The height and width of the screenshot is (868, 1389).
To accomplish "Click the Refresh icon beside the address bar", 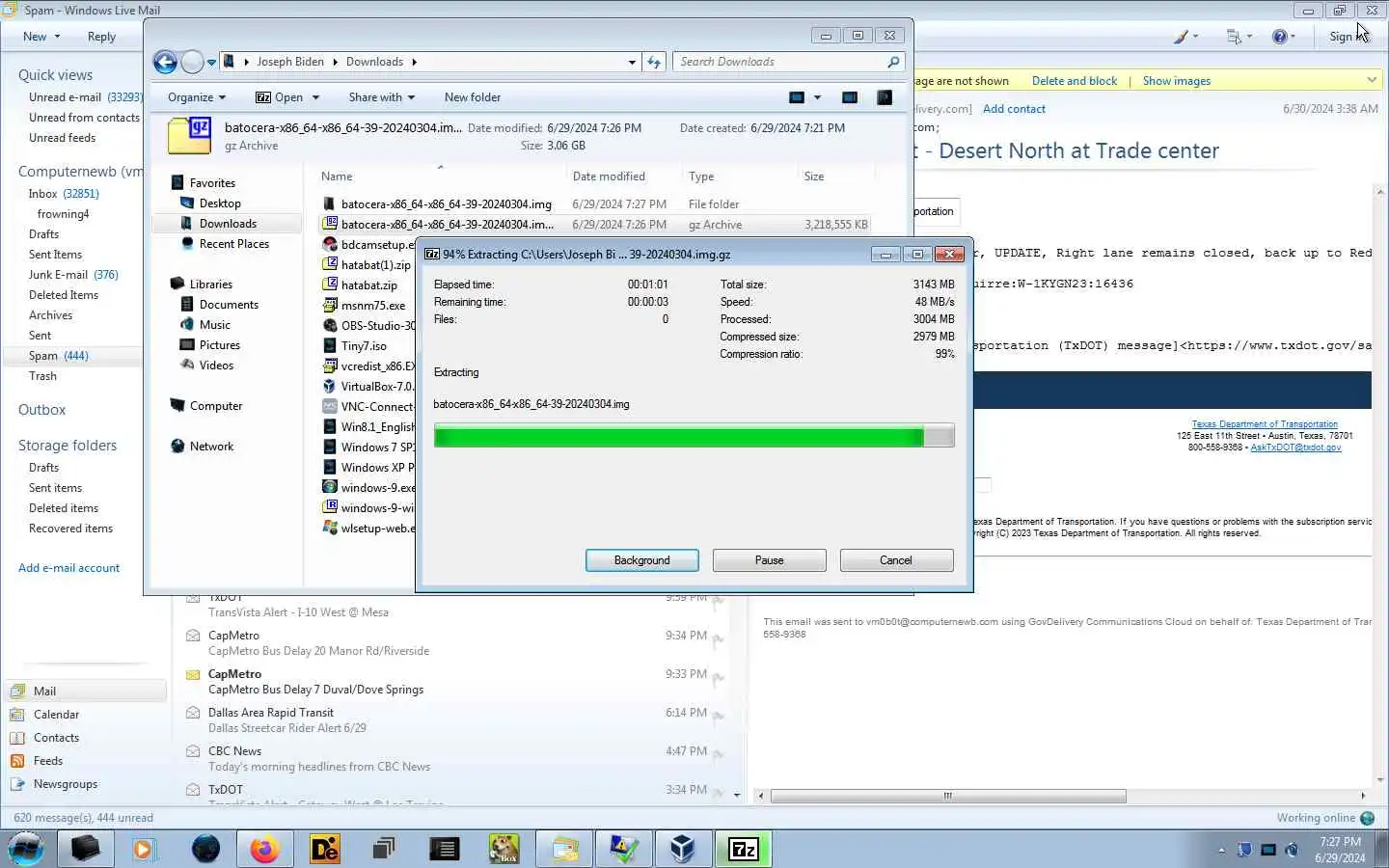I will click(654, 62).
